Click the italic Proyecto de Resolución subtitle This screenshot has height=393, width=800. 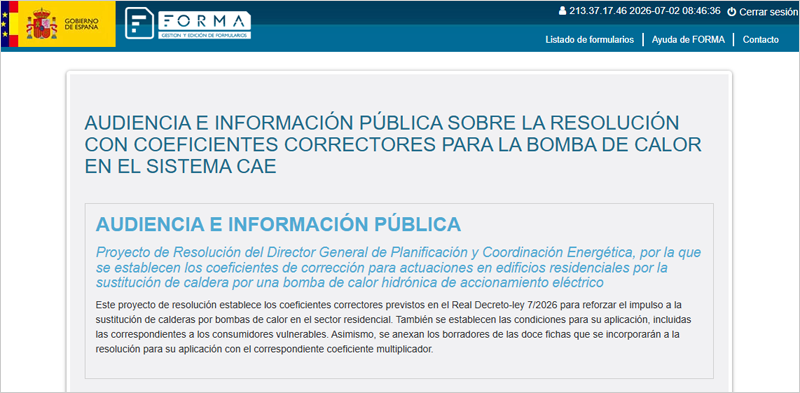tap(398, 267)
